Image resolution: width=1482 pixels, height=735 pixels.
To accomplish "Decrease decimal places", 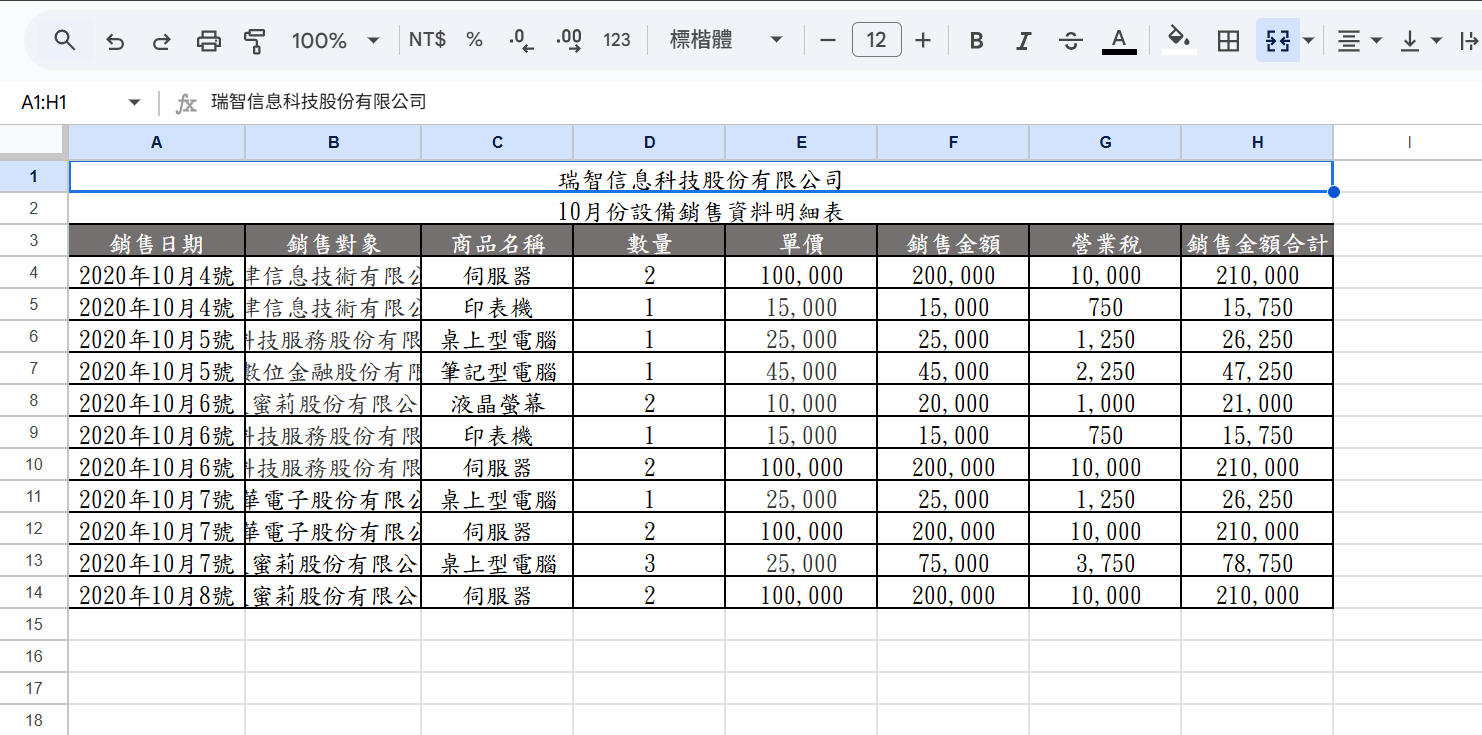I will click(521, 41).
